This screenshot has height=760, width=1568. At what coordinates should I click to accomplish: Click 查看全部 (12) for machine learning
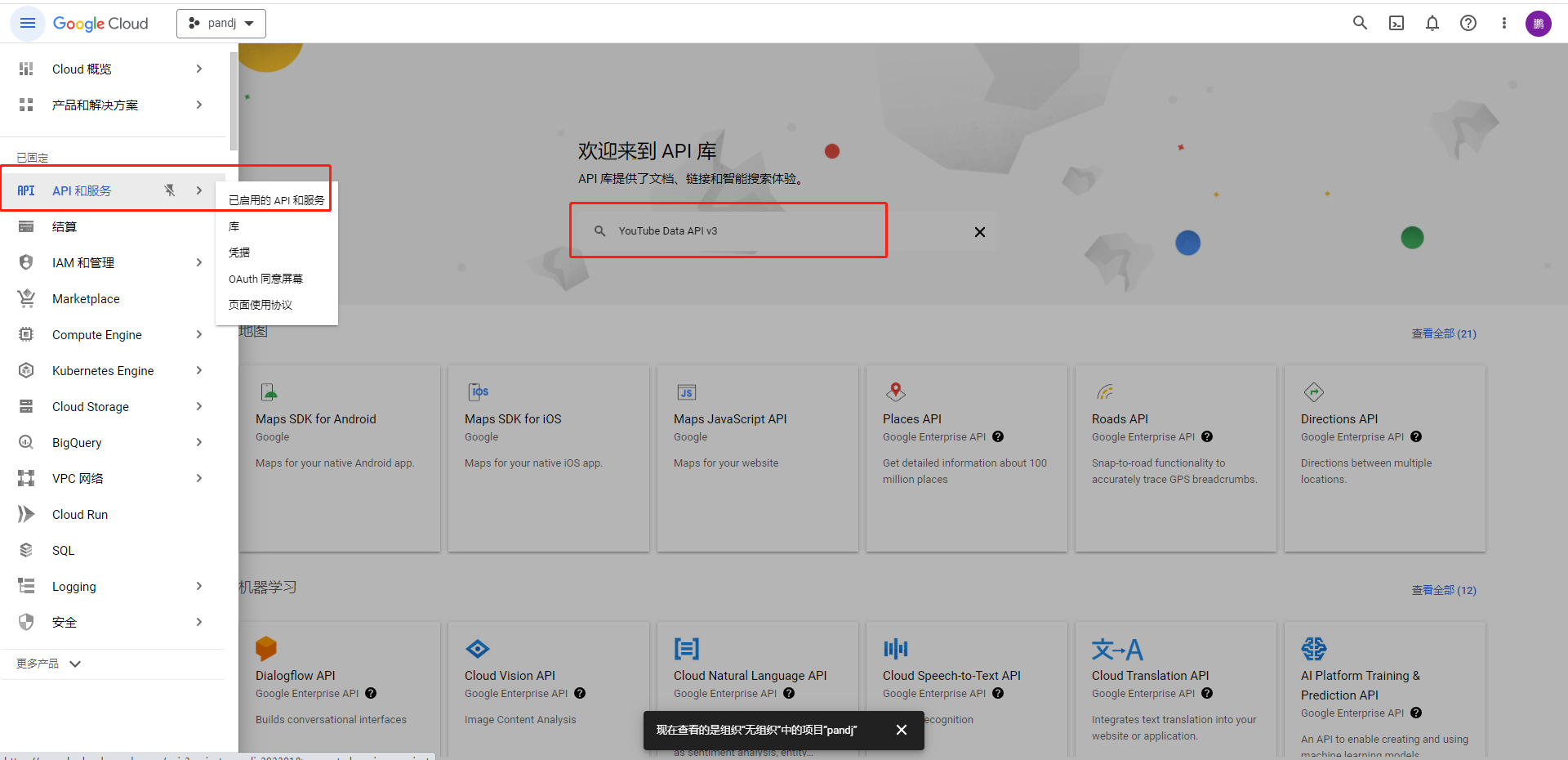(1443, 590)
